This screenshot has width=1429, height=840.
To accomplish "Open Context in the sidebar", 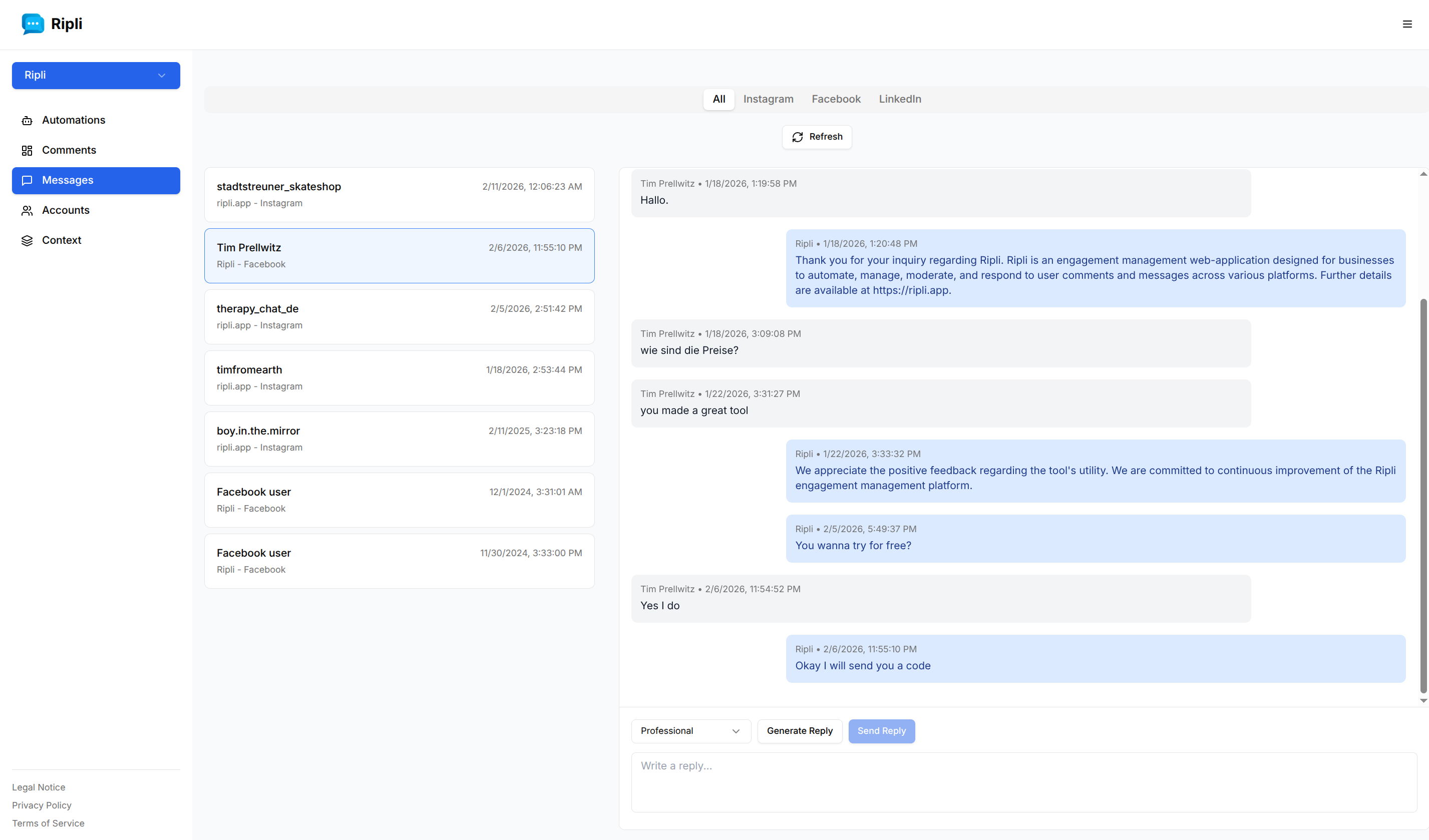I will pyautogui.click(x=96, y=240).
